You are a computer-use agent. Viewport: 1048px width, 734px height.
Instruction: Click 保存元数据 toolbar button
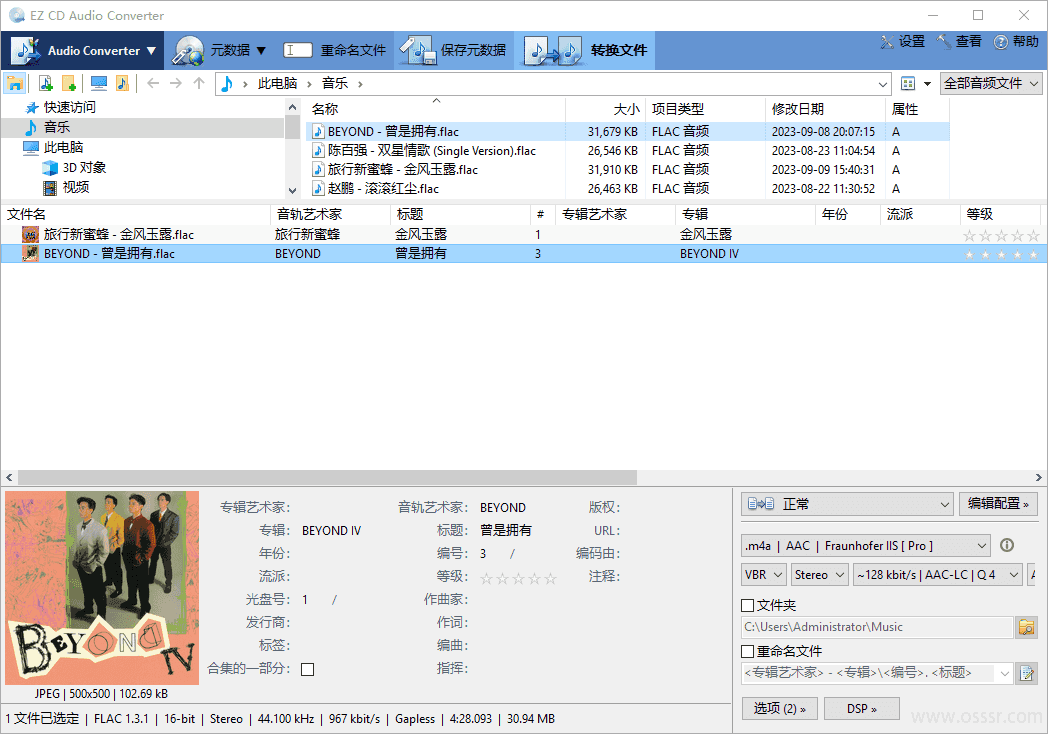pyautogui.click(x=454, y=50)
